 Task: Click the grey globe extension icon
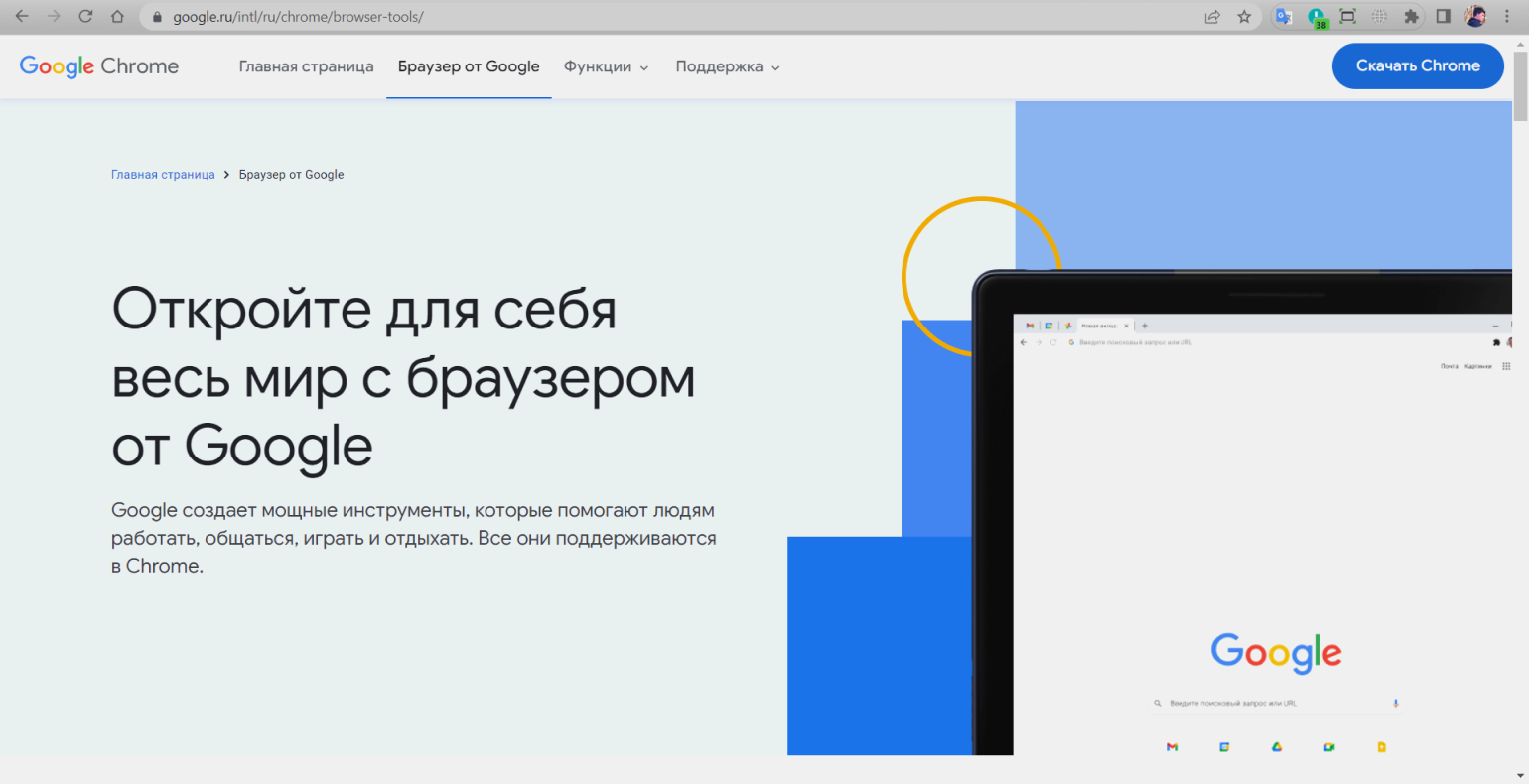[x=1379, y=17]
